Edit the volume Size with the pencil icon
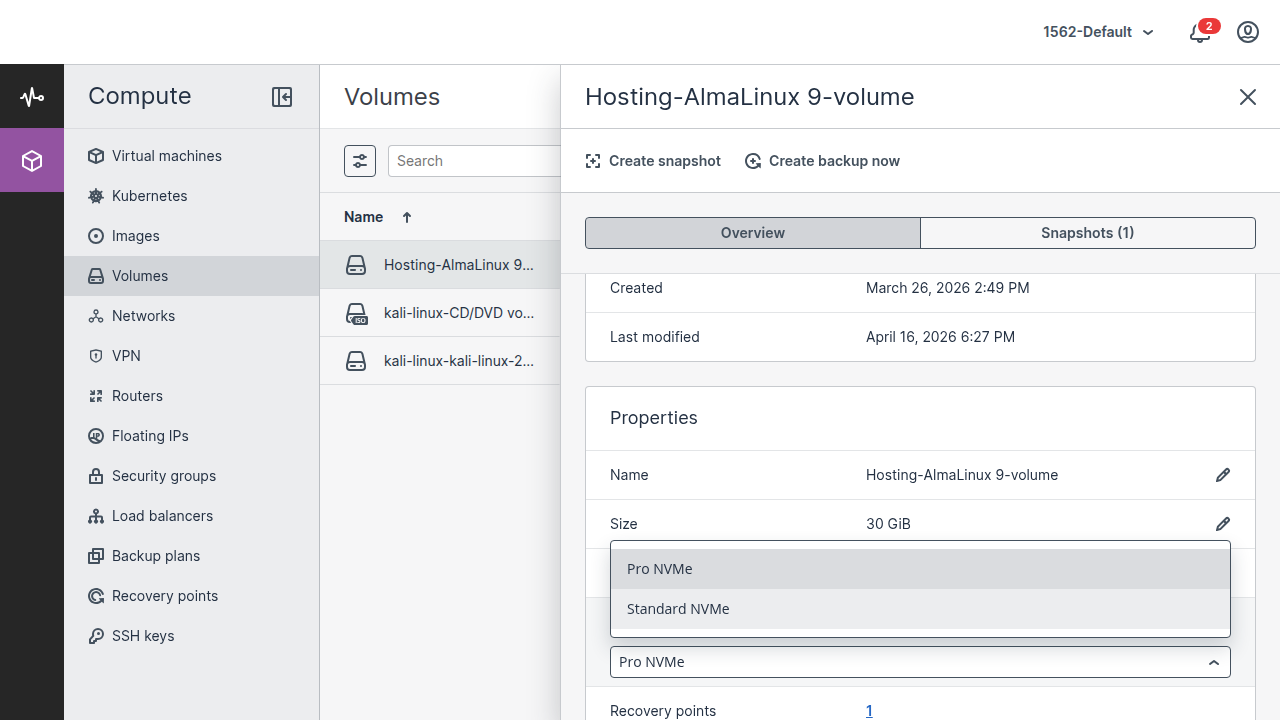1280x720 pixels. tap(1222, 524)
